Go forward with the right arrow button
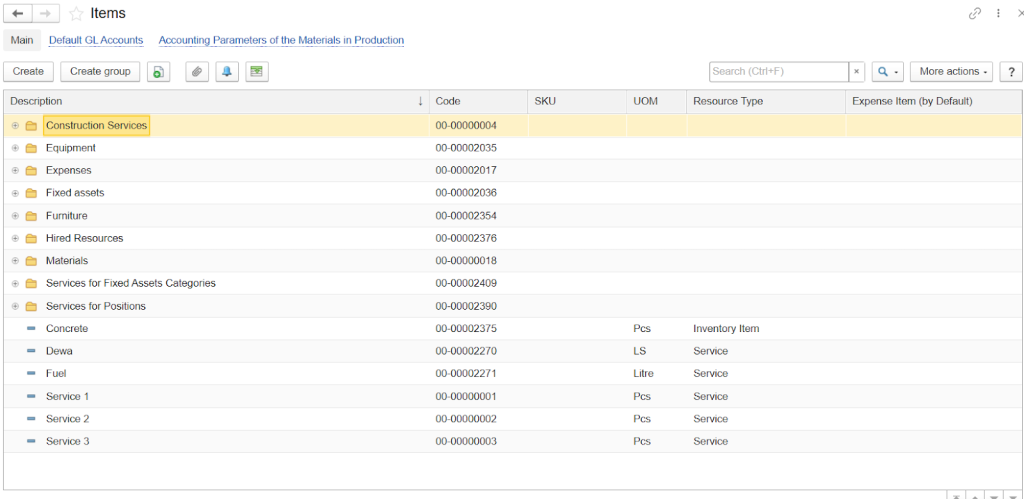 46,13
